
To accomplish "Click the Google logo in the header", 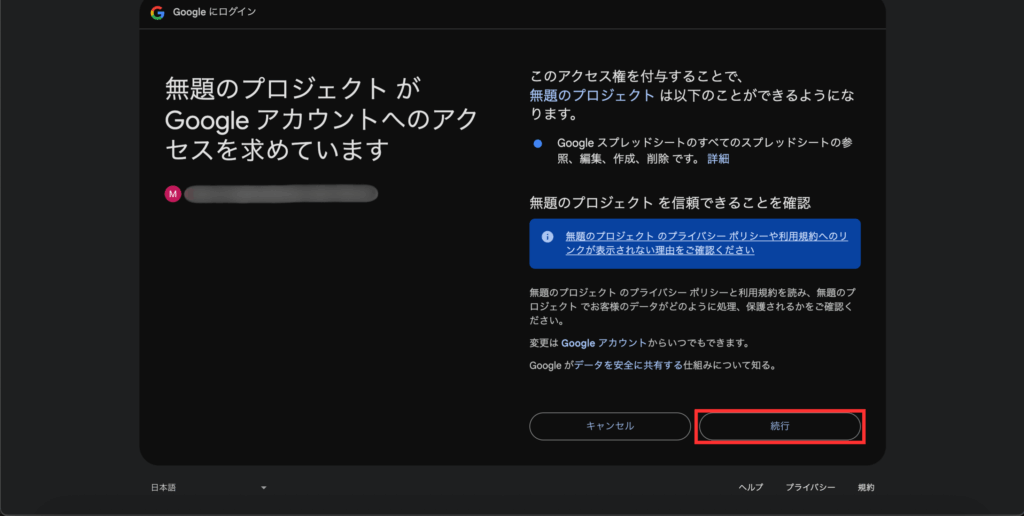I will (157, 13).
